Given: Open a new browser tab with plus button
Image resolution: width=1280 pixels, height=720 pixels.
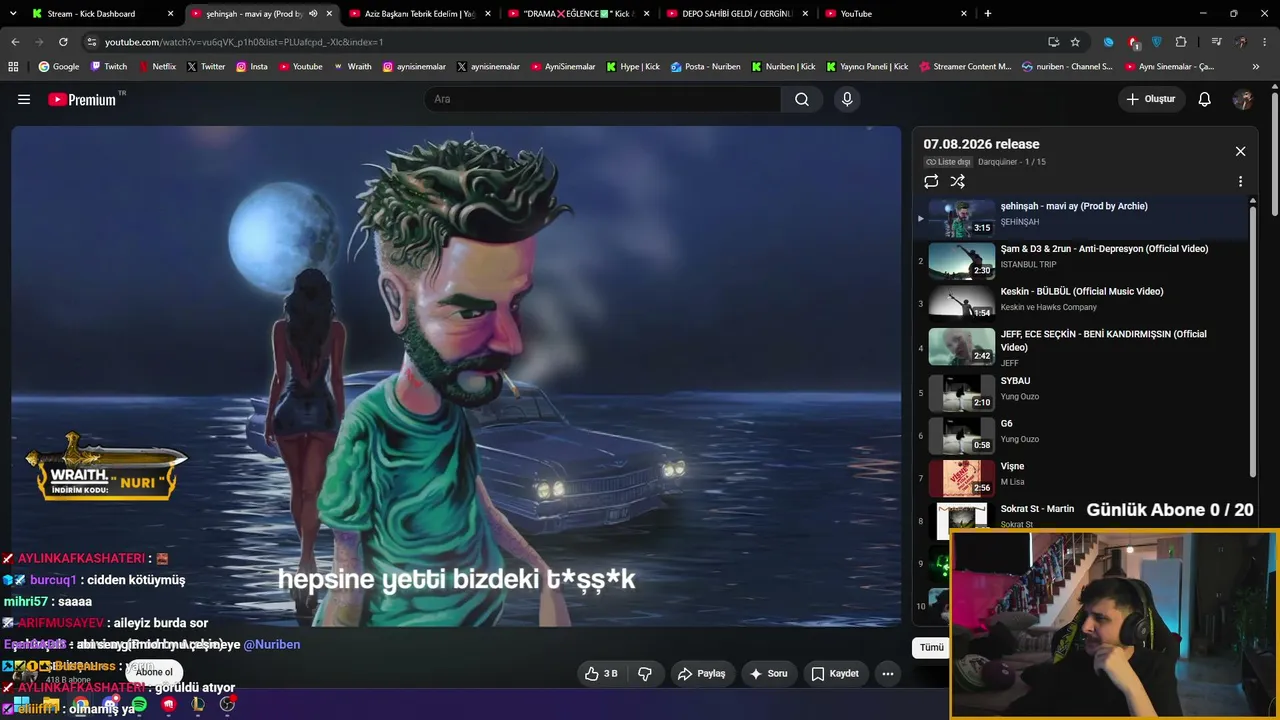Looking at the screenshot, I should [988, 14].
